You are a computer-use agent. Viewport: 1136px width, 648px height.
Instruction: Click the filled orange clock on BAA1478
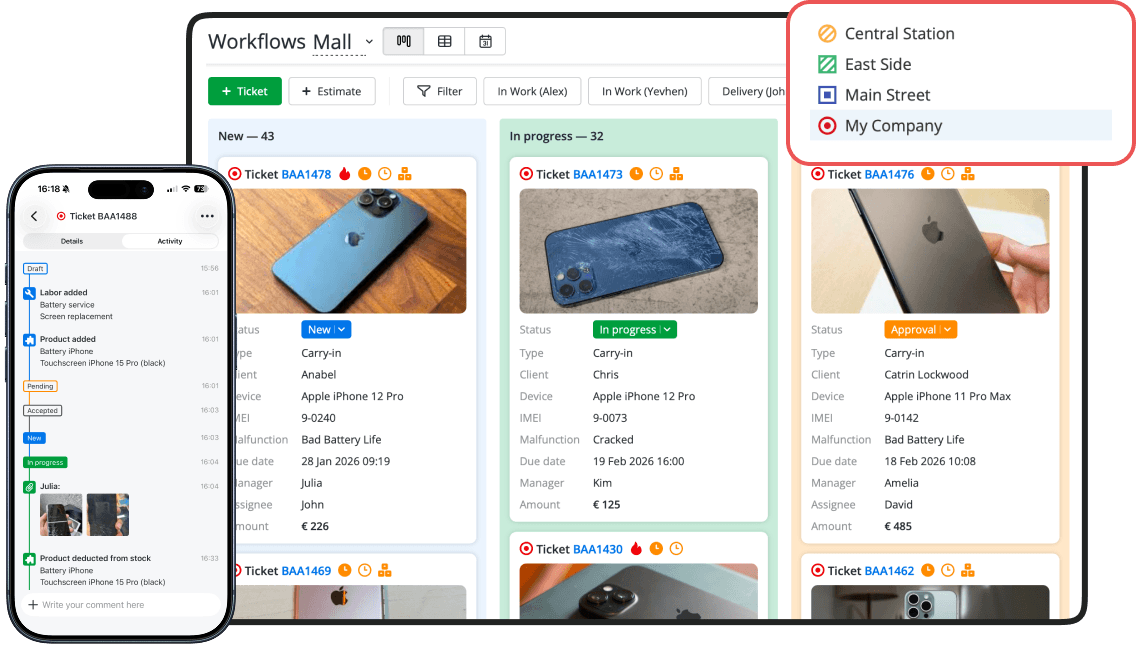point(365,173)
